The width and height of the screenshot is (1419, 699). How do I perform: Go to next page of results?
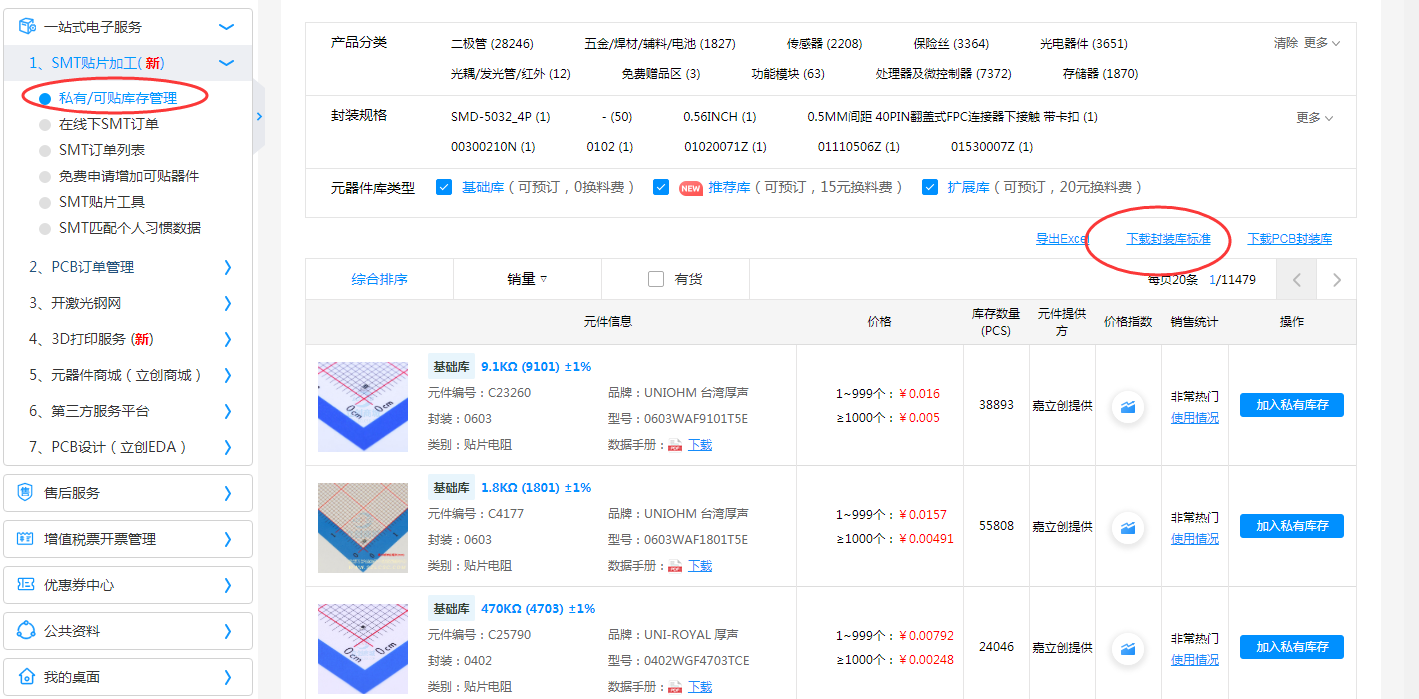[1337, 280]
